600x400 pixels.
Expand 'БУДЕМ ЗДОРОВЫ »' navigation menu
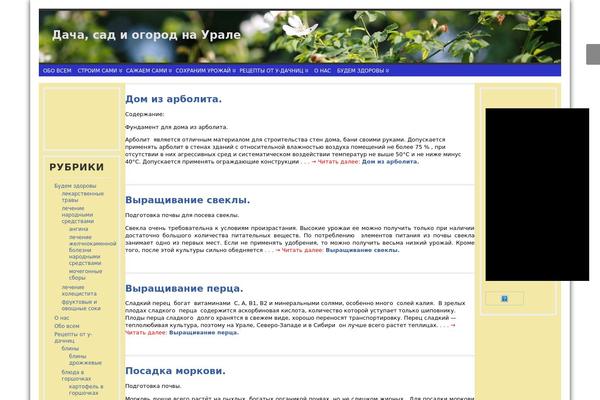click(x=363, y=70)
